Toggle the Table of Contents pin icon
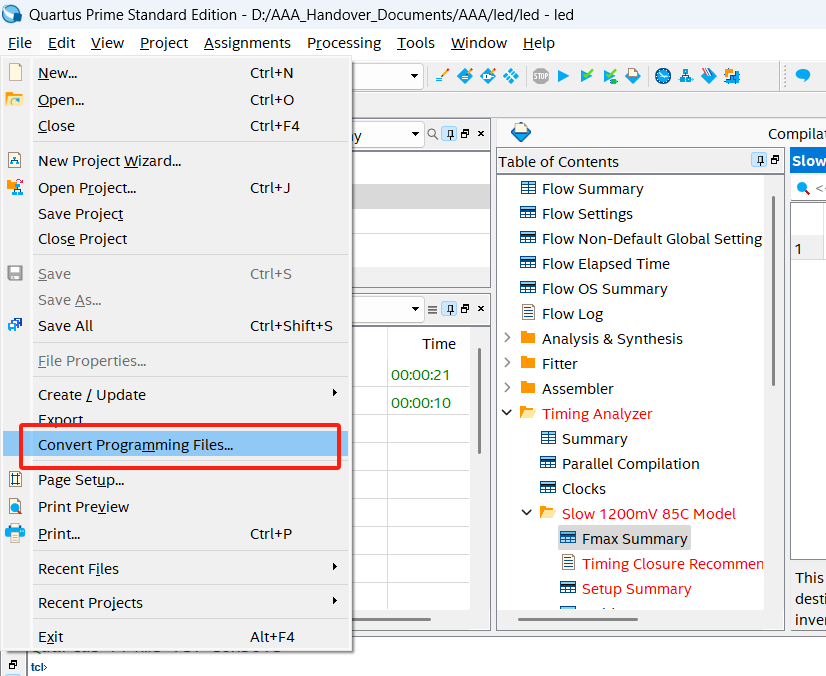The image size is (826, 676). [759, 160]
